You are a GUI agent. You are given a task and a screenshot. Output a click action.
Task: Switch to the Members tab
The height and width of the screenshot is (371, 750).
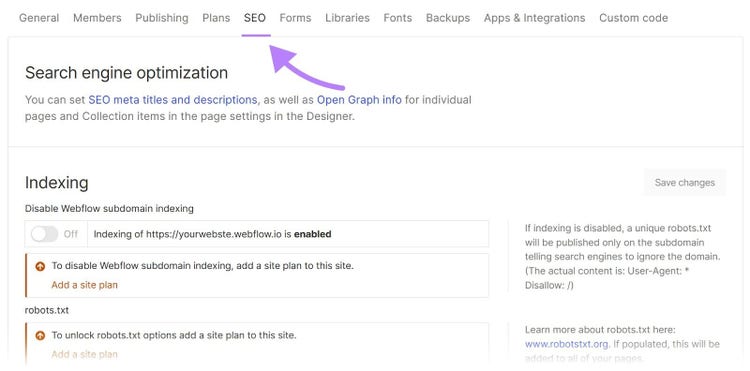[x=97, y=18]
